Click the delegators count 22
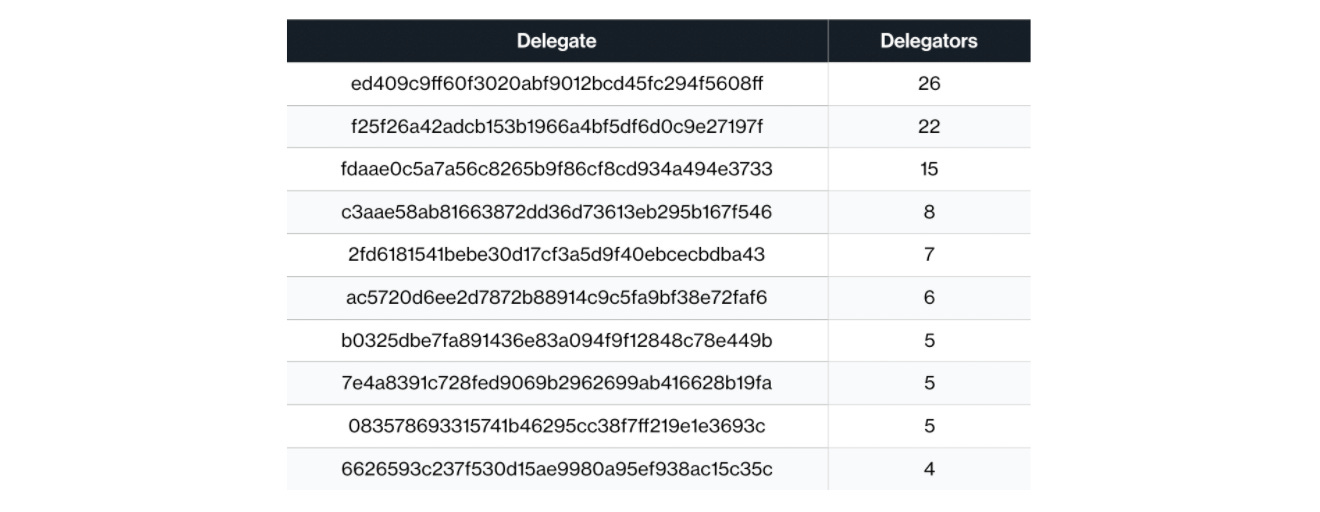1320x512 pixels. [x=928, y=127]
